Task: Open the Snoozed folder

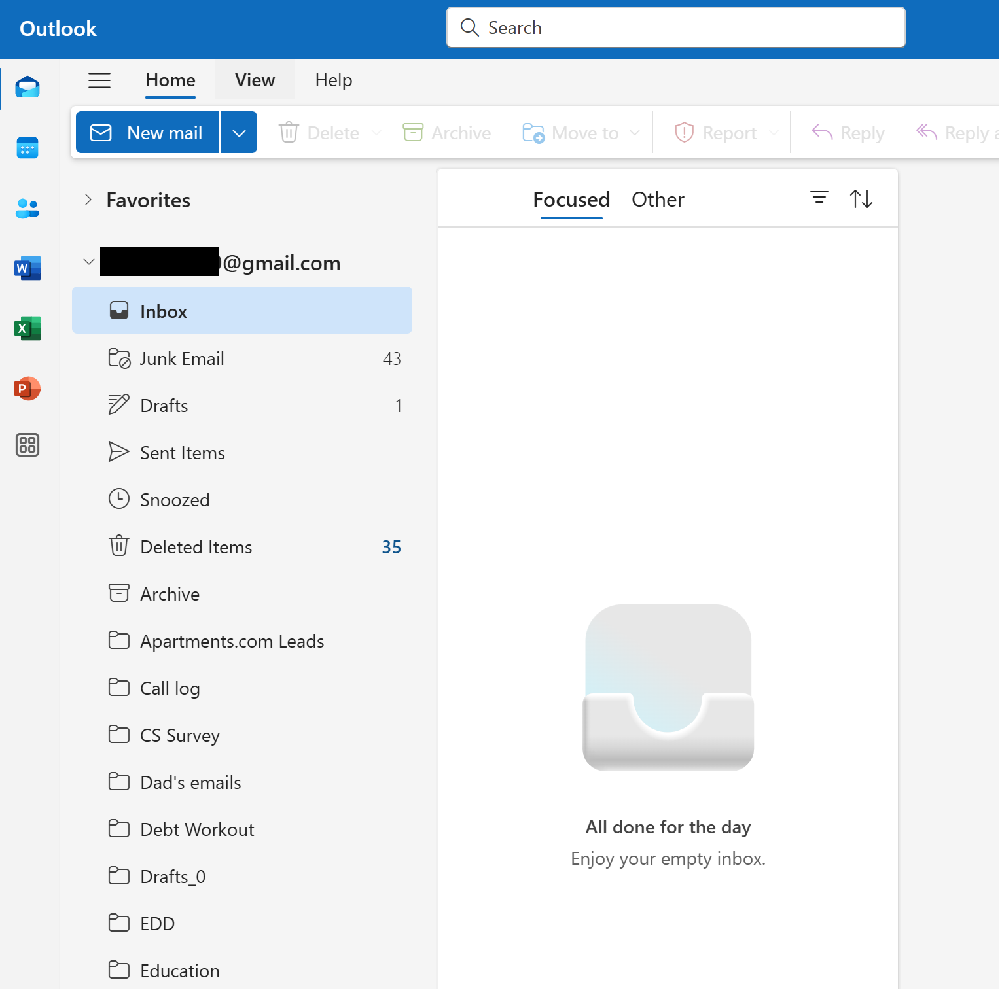Action: coord(242,500)
